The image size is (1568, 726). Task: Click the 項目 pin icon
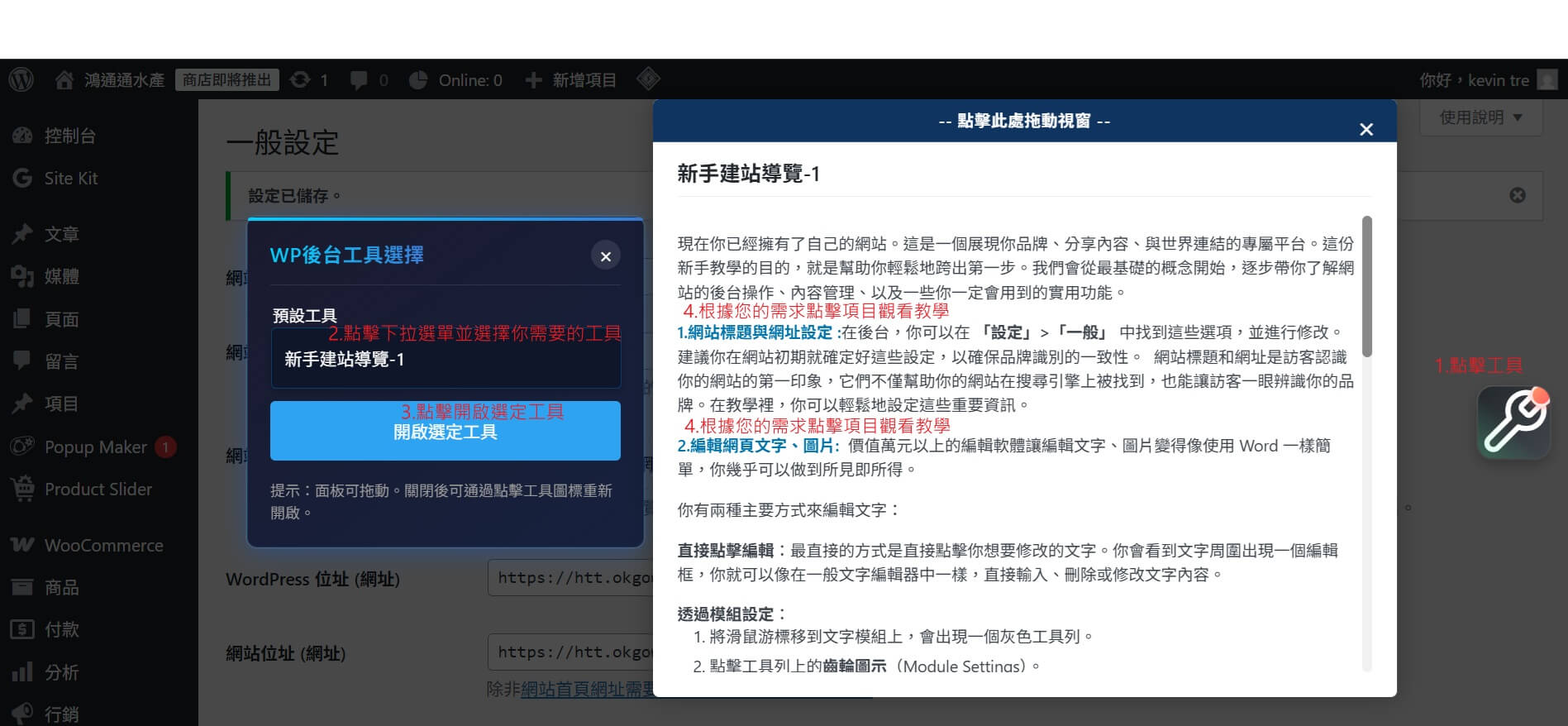[x=22, y=404]
